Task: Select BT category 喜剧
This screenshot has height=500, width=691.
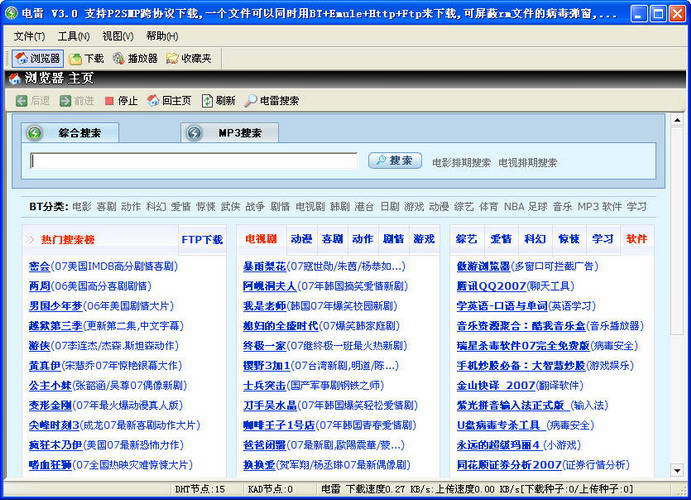Action: (x=106, y=207)
